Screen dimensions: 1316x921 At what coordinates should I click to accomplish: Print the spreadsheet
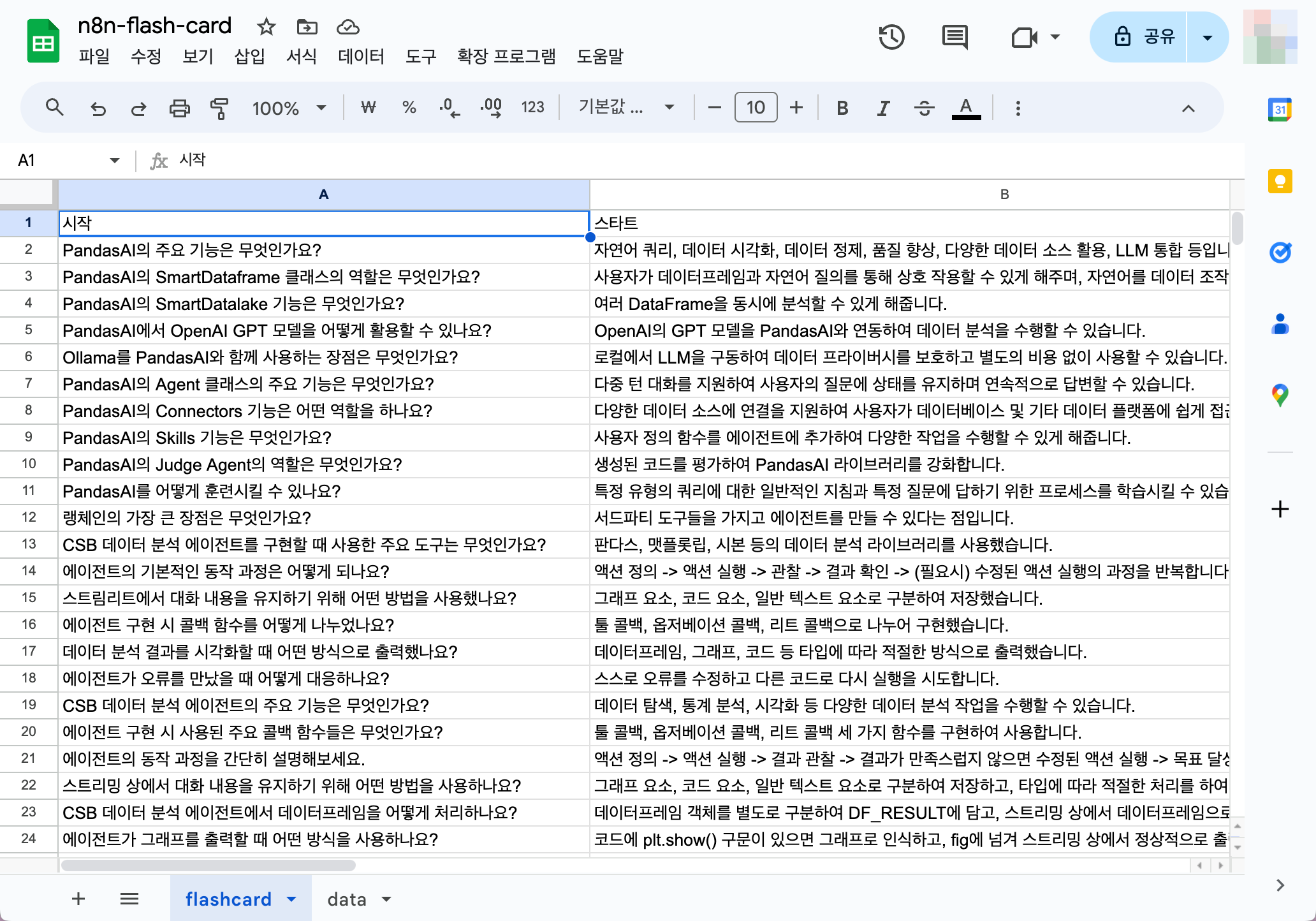click(x=179, y=108)
